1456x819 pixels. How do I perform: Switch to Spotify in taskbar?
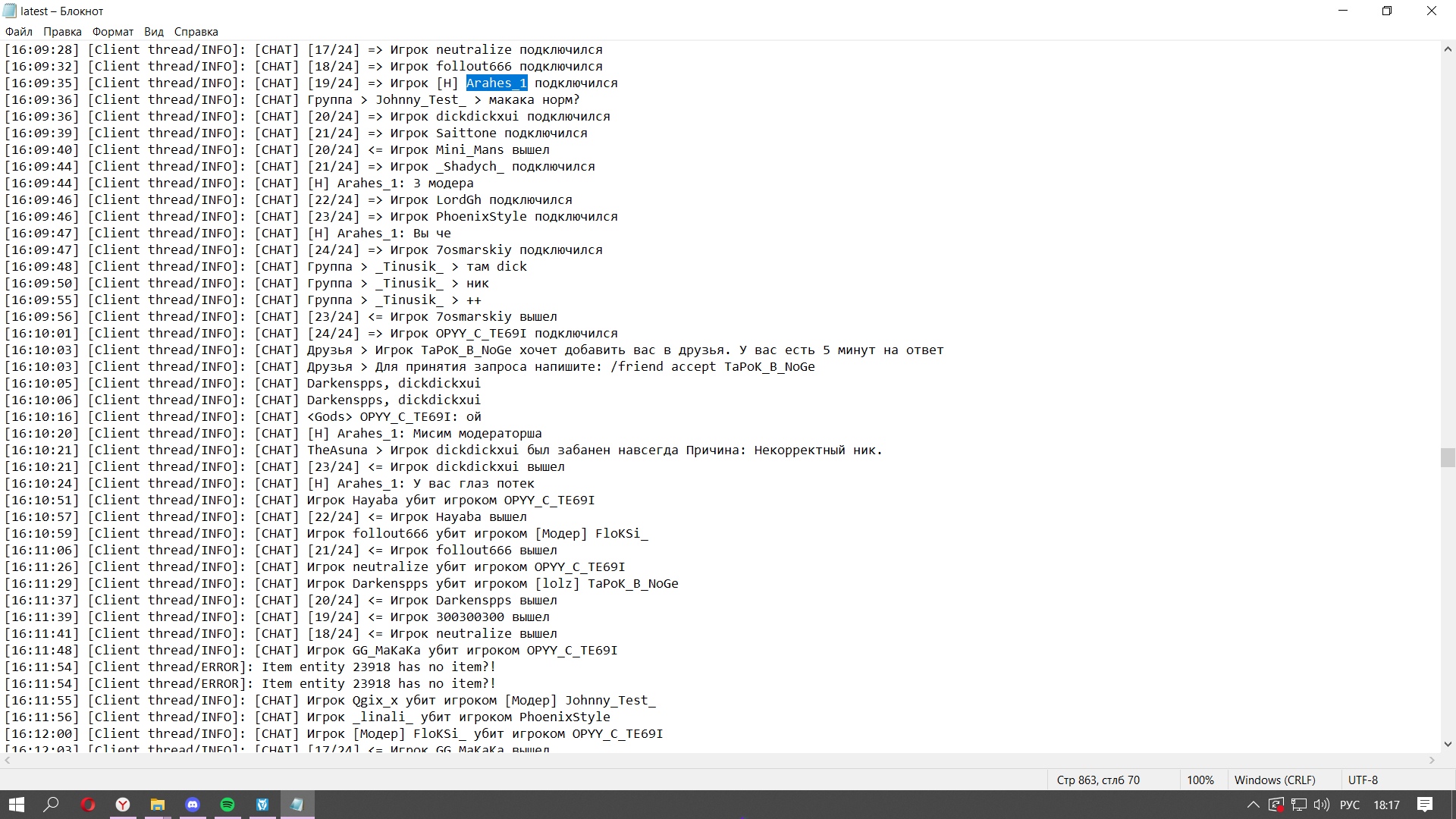coord(227,805)
